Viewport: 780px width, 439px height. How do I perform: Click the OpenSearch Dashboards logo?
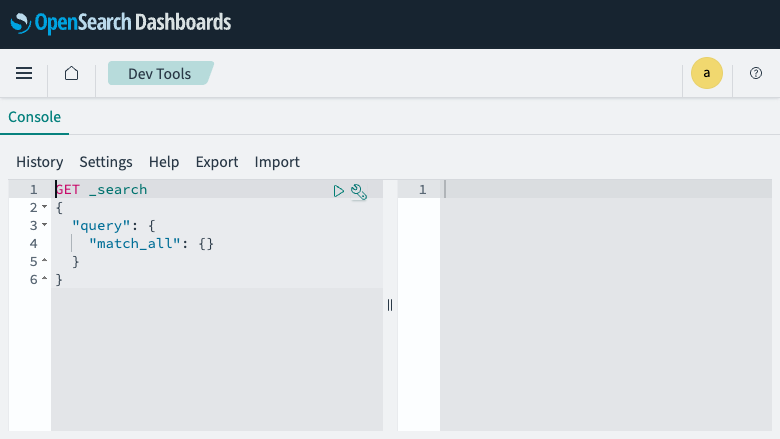[121, 22]
